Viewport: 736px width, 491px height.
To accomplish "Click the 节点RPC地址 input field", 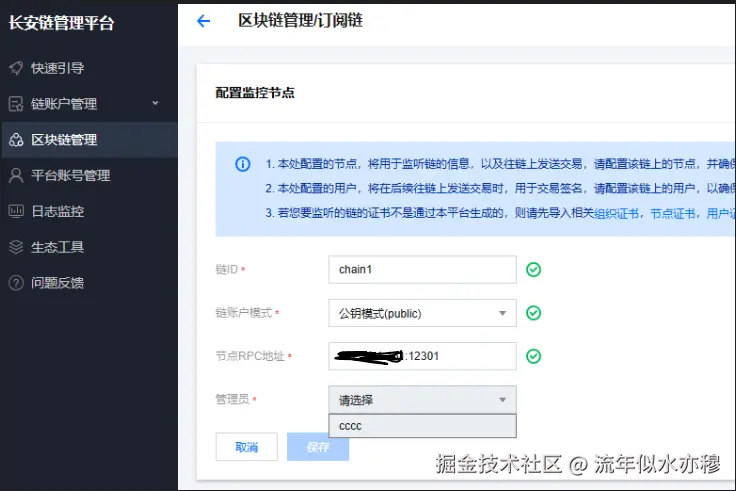I will pos(422,356).
